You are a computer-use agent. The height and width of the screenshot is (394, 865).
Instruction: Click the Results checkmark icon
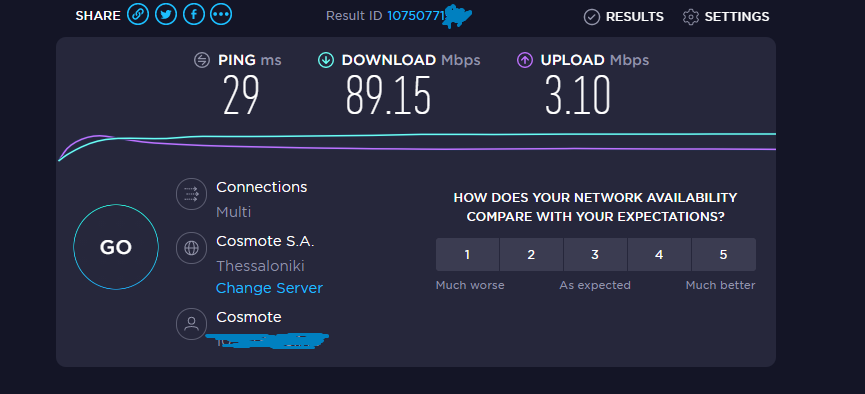[591, 17]
